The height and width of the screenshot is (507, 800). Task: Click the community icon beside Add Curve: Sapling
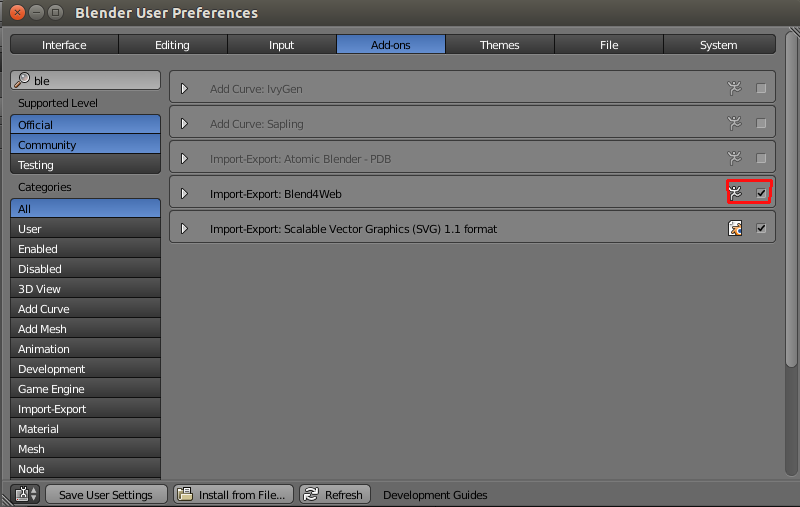click(x=735, y=124)
